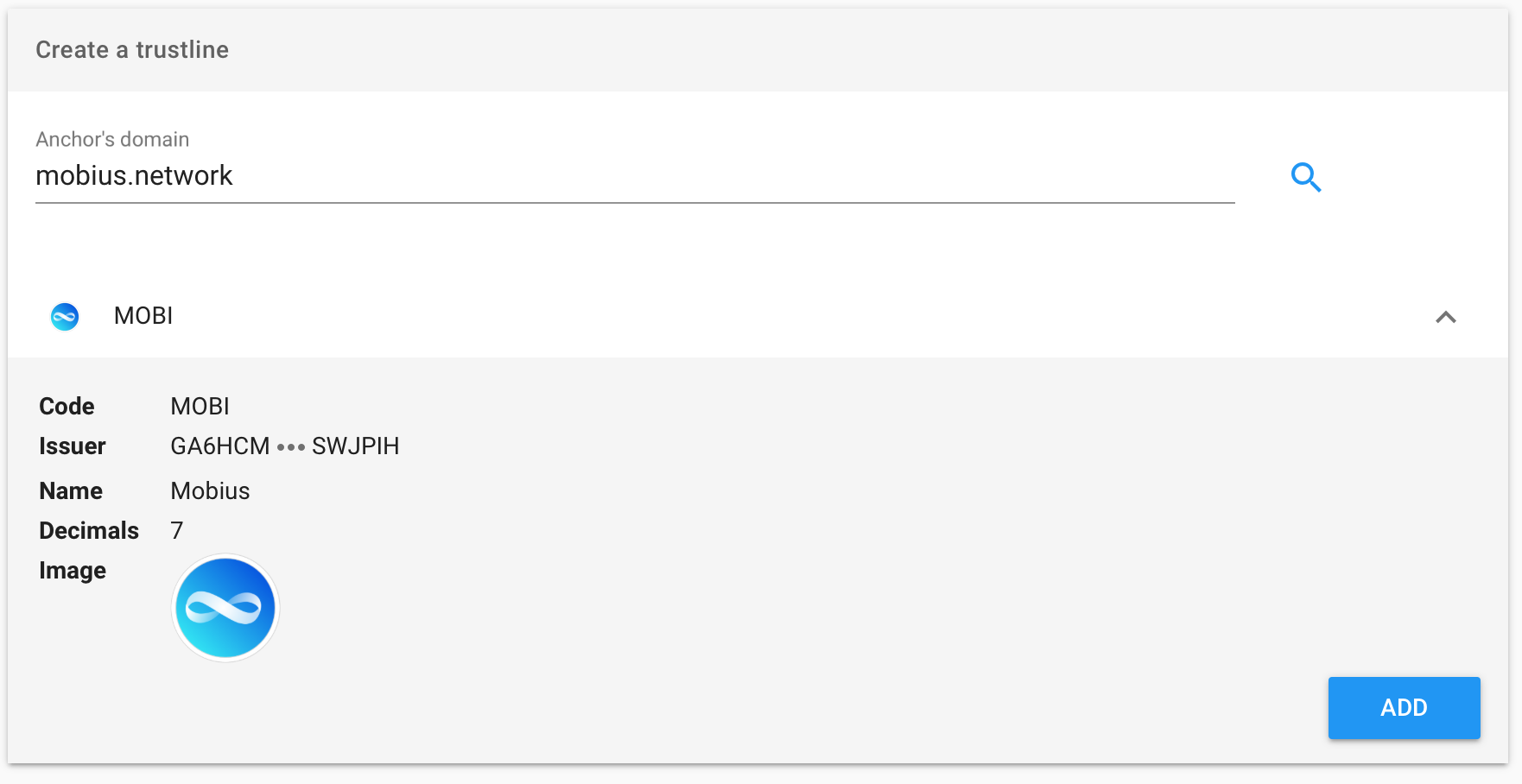Click the Decimals label
Image resolution: width=1522 pixels, height=784 pixels.
click(x=89, y=531)
